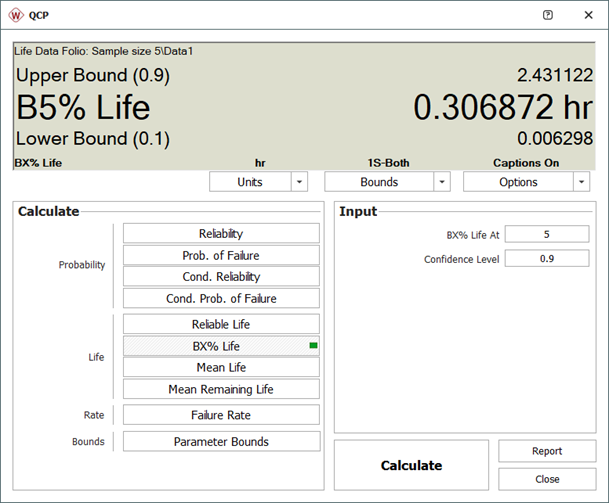Click the QCP app logo icon
This screenshot has width=609, height=503.
[17, 15]
